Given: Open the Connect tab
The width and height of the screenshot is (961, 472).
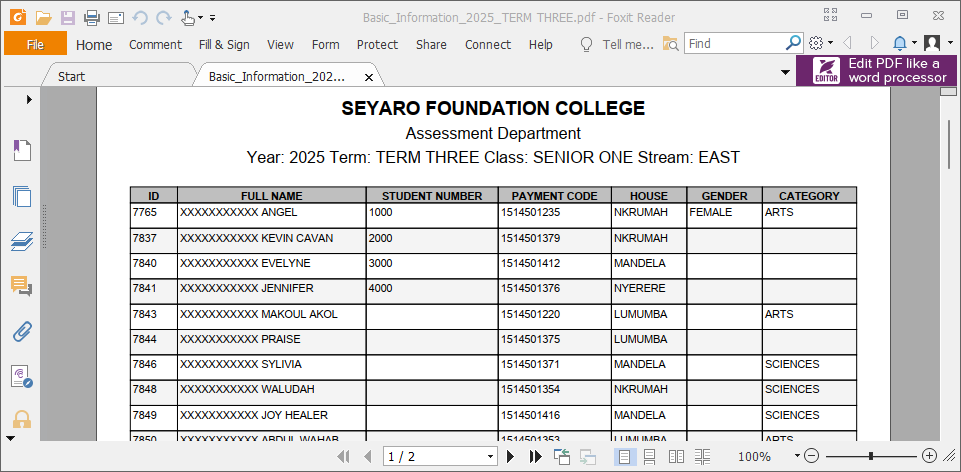Looking at the screenshot, I should 488,44.
